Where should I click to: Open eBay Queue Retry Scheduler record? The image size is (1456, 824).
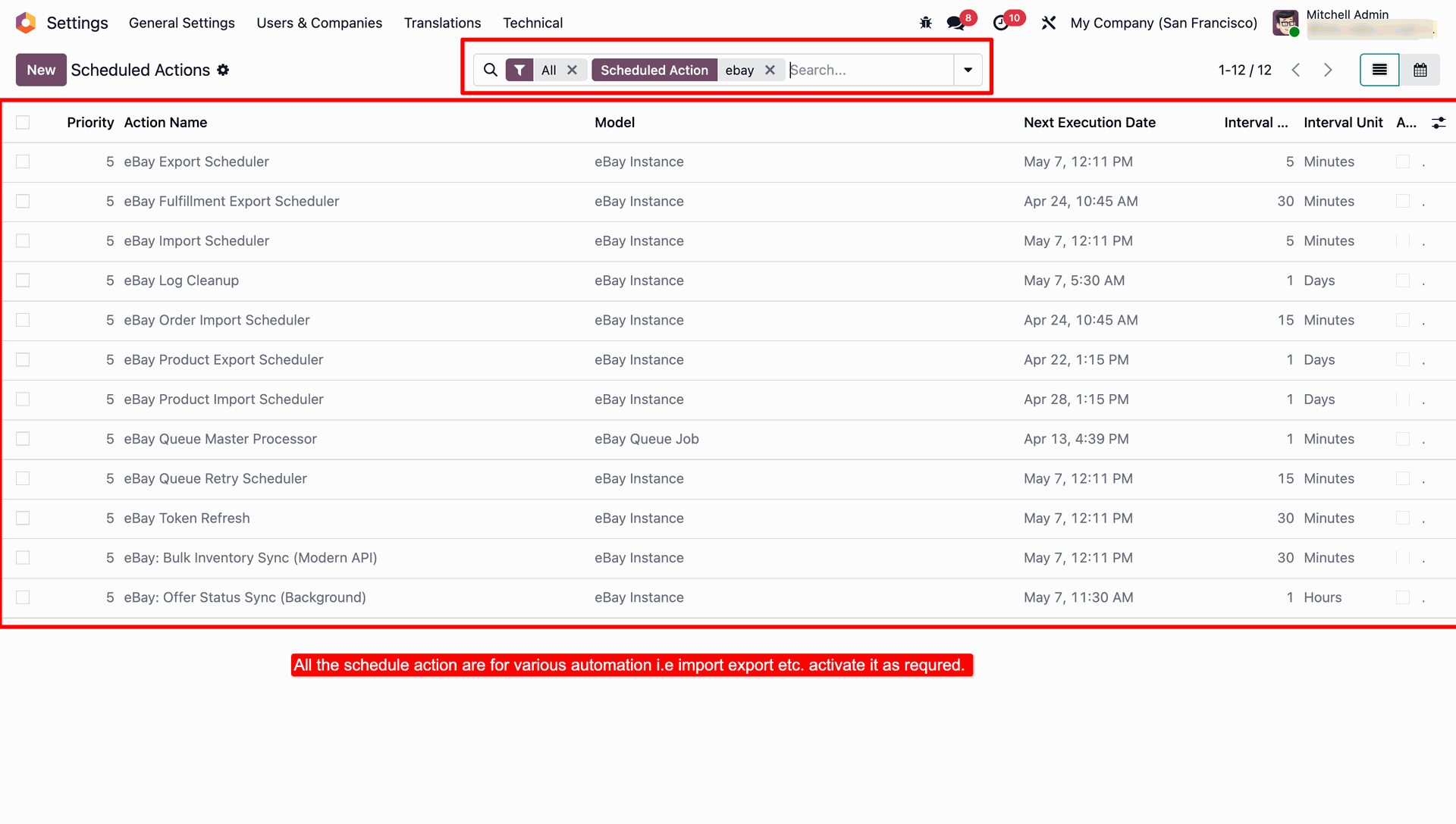[215, 479]
